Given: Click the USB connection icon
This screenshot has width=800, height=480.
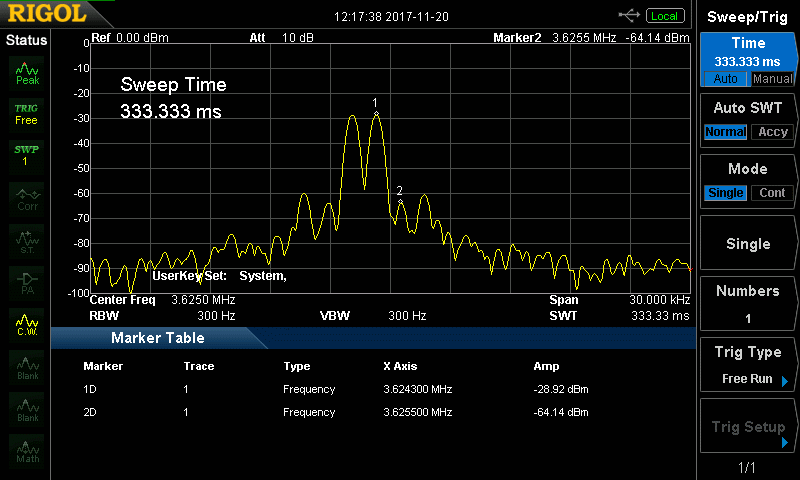Looking at the screenshot, I should 629,15.
